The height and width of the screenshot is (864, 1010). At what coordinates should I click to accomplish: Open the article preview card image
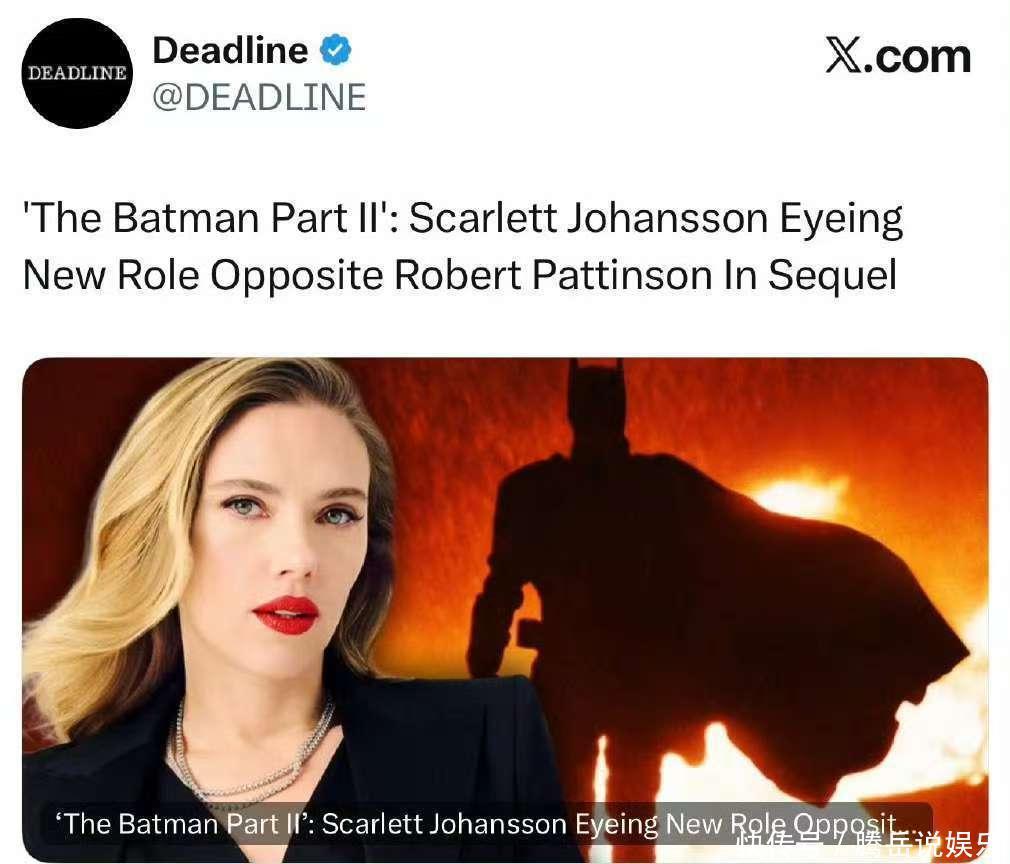click(x=505, y=610)
